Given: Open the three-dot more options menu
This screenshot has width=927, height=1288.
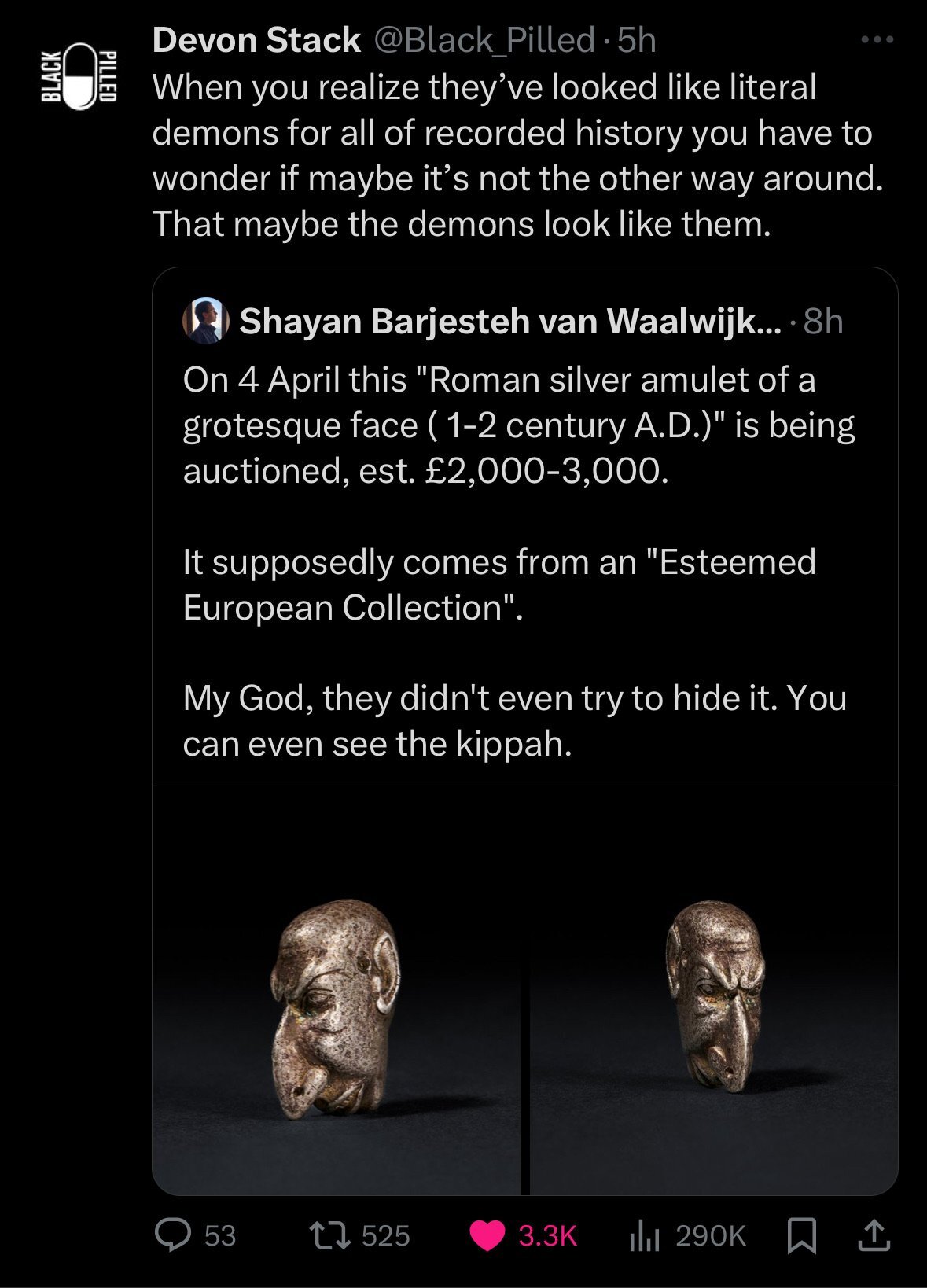Looking at the screenshot, I should click(x=877, y=39).
